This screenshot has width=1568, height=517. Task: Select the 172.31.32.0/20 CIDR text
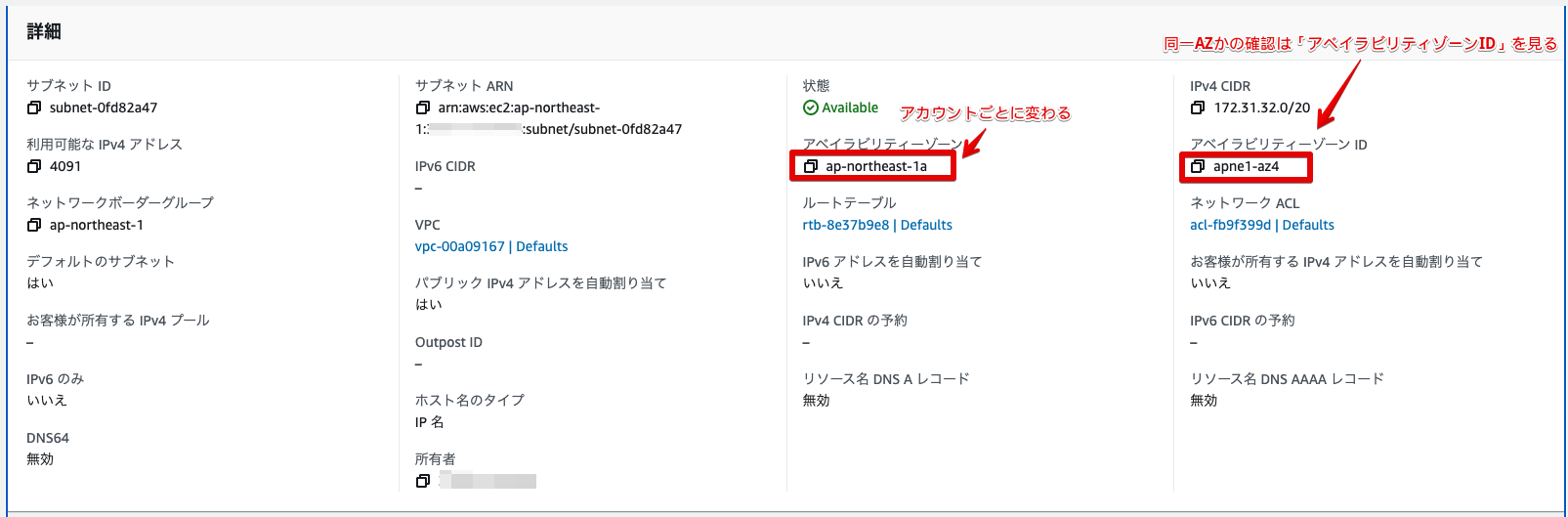tap(1262, 108)
